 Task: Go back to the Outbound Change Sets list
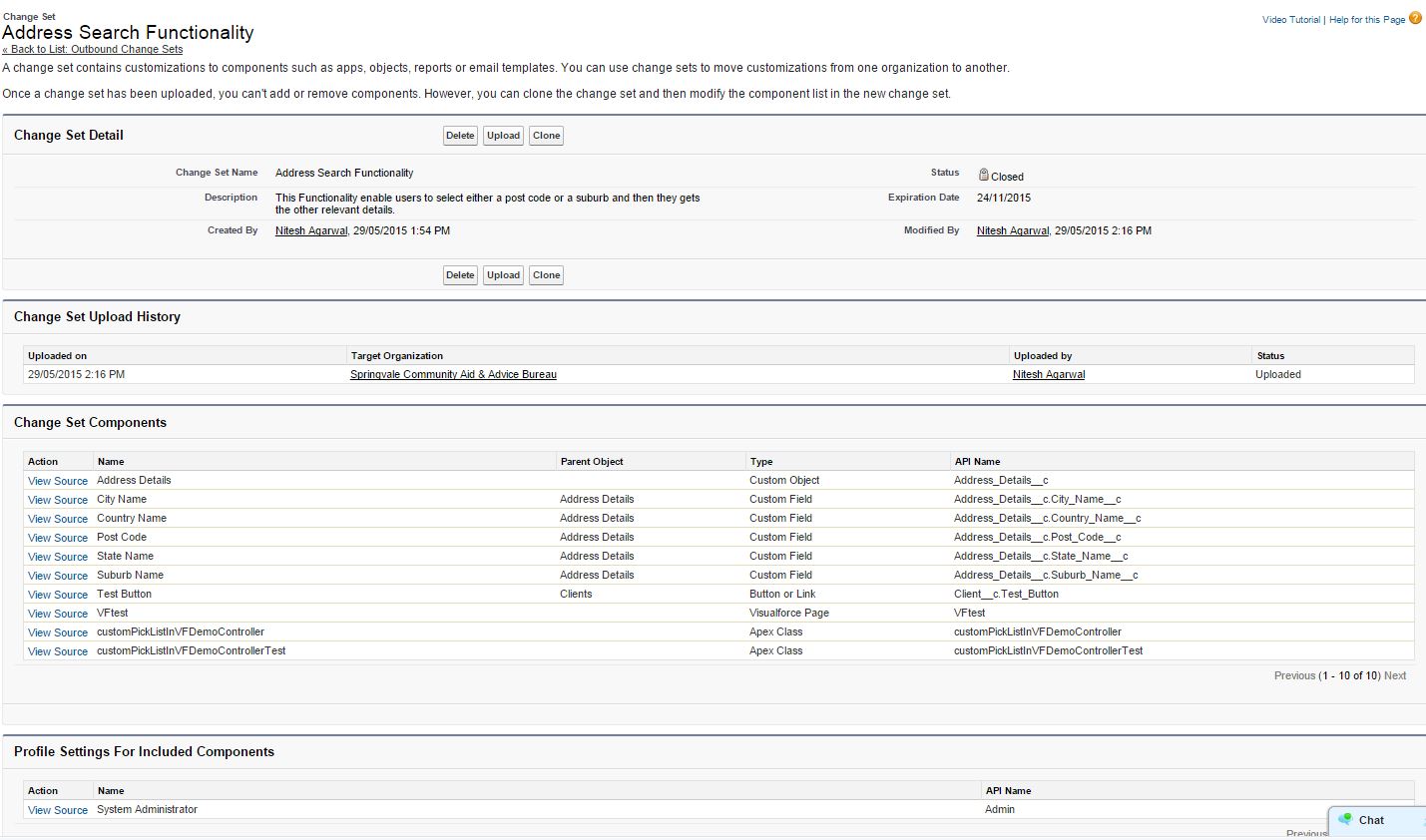tap(92, 49)
